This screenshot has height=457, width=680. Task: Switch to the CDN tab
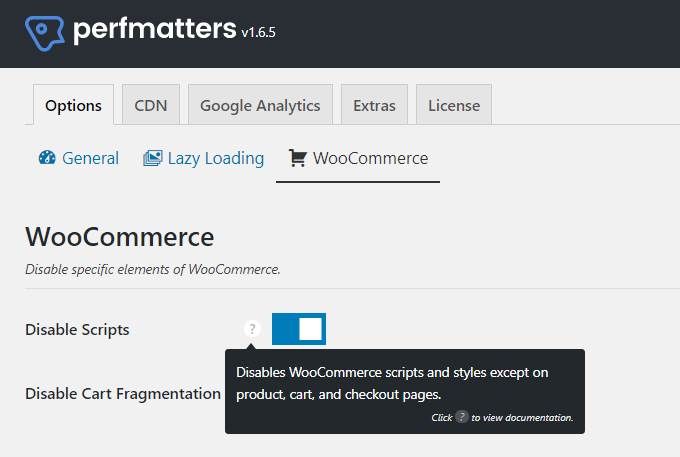pos(150,105)
